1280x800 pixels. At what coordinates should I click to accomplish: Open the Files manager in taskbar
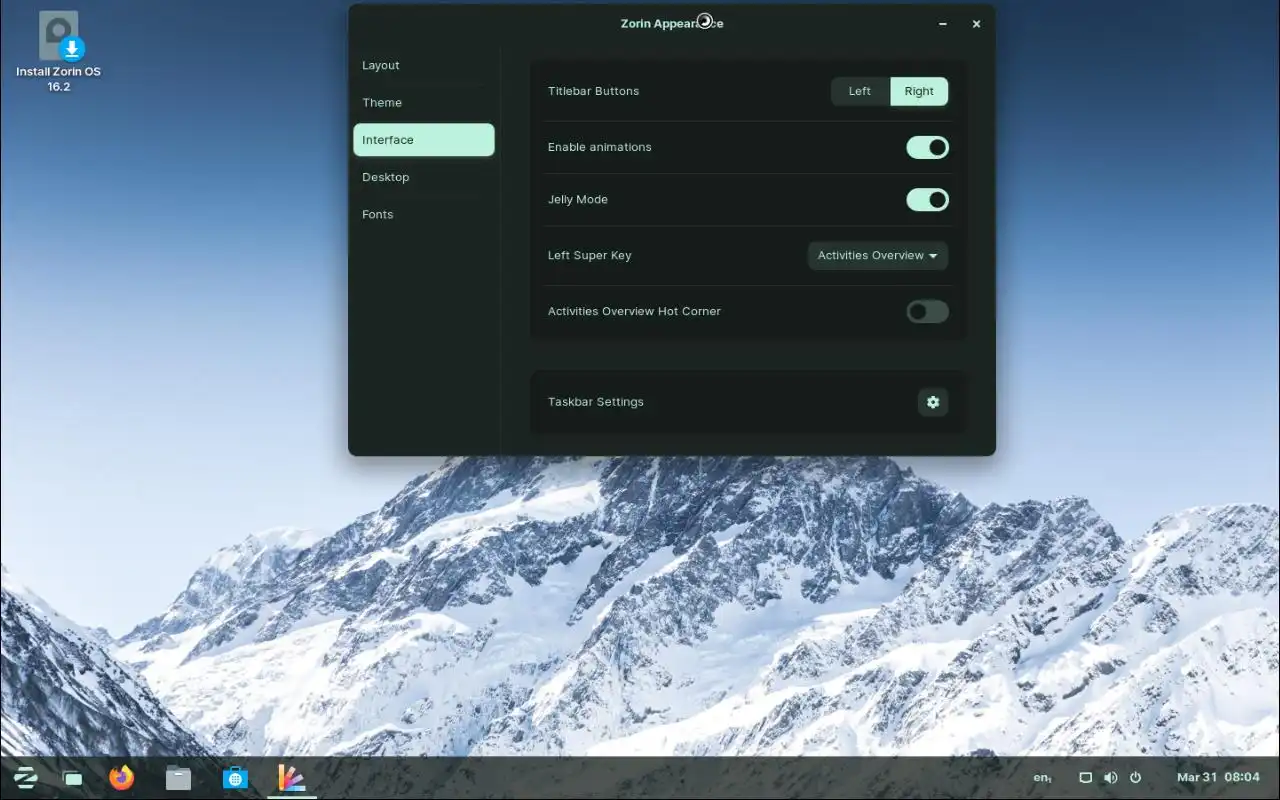click(x=178, y=777)
